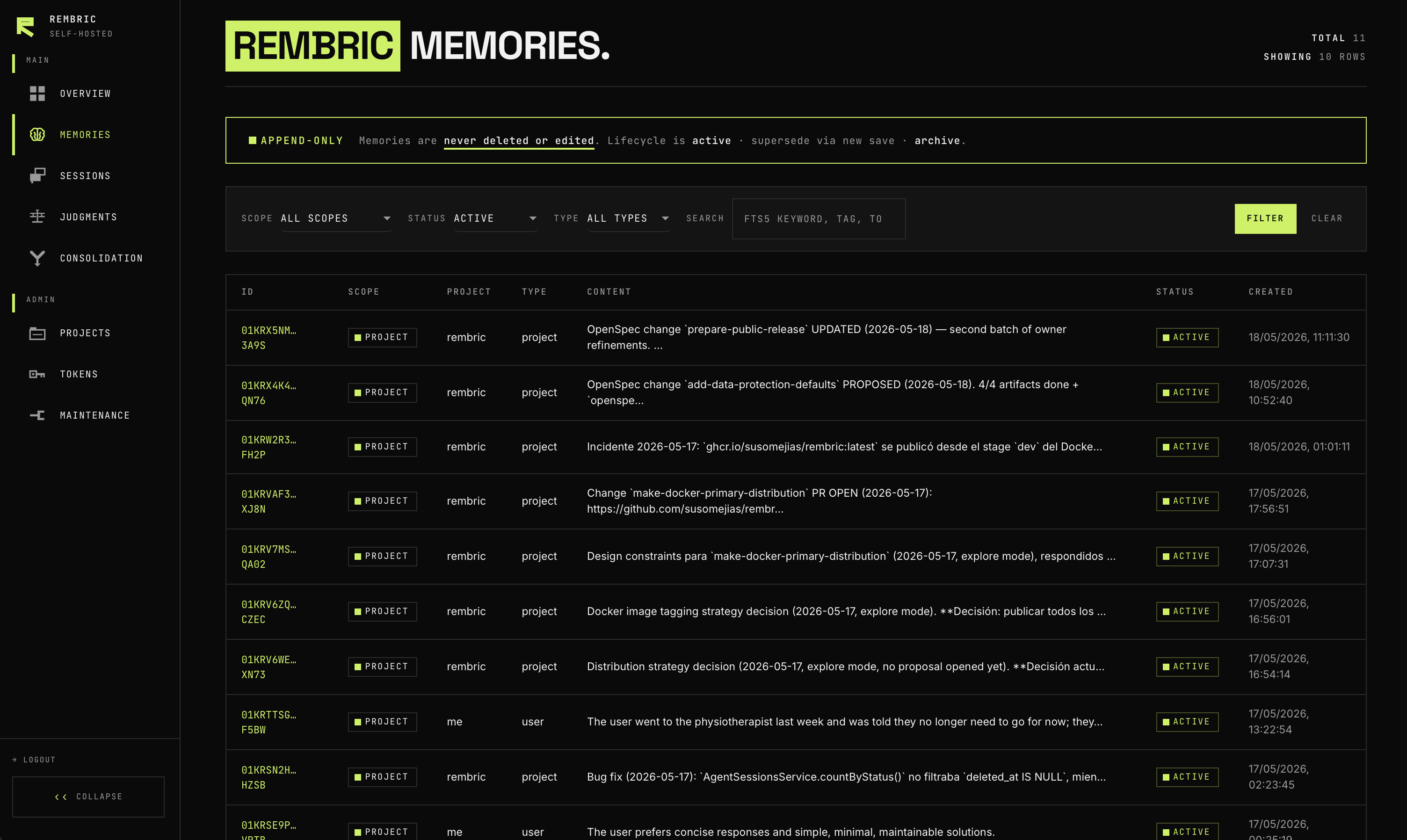Click the Rembric logo icon
The image size is (1407, 840).
click(x=25, y=27)
